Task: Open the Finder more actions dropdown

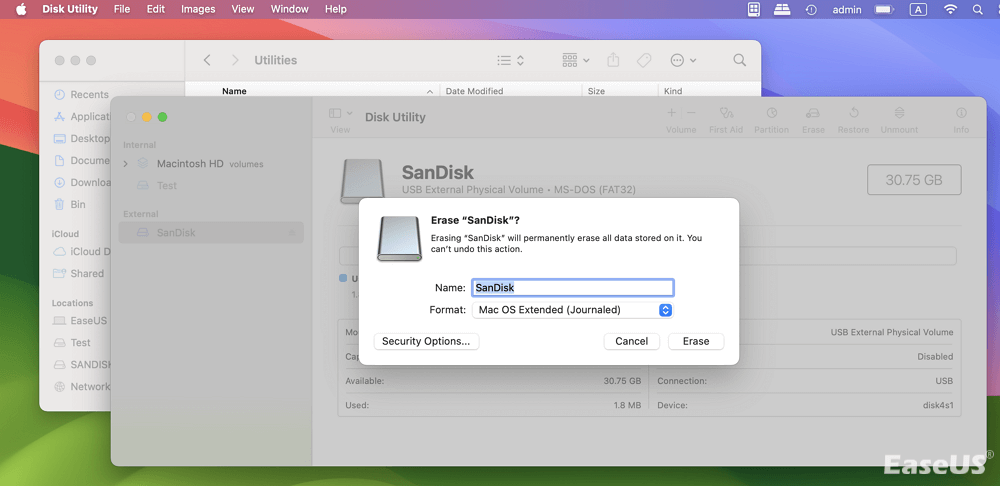Action: pyautogui.click(x=683, y=60)
